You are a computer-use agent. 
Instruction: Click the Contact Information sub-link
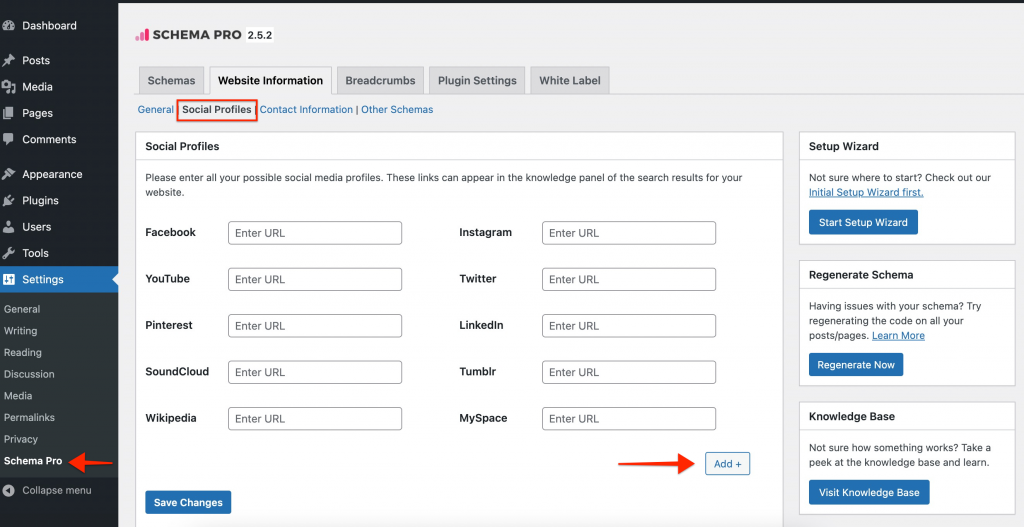pyautogui.click(x=306, y=110)
